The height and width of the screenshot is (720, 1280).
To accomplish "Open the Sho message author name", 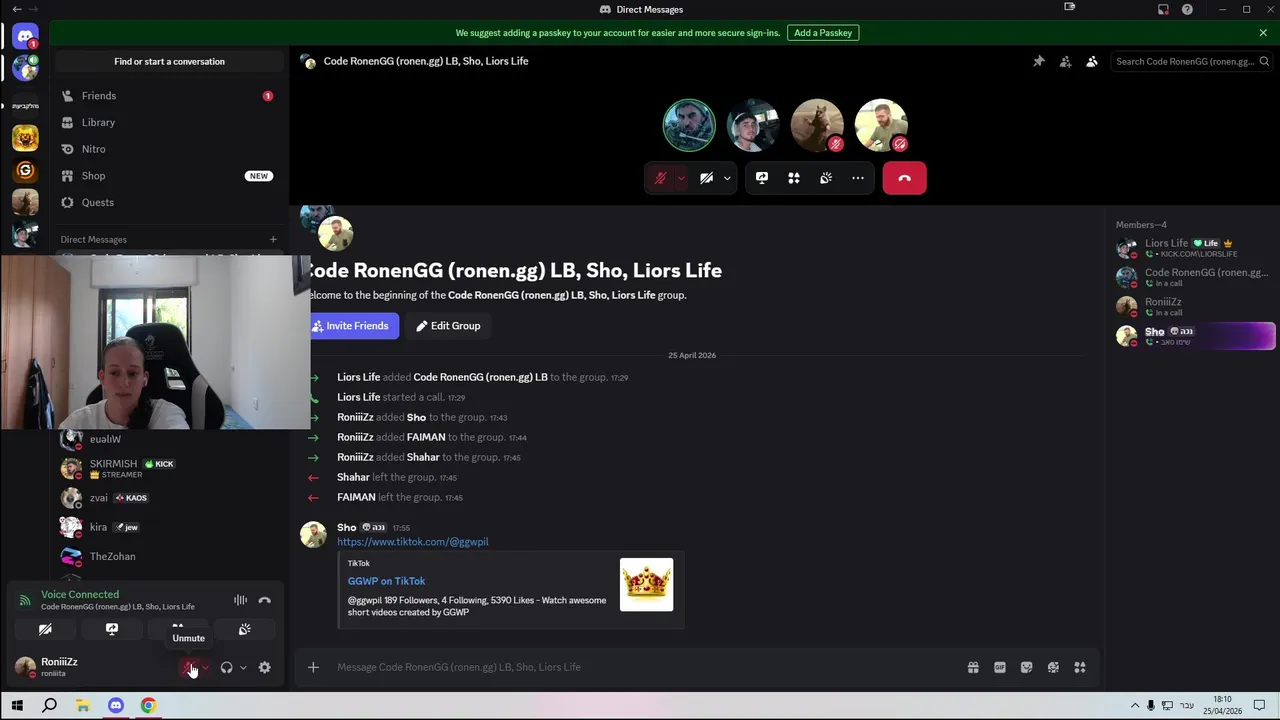I will click(347, 527).
